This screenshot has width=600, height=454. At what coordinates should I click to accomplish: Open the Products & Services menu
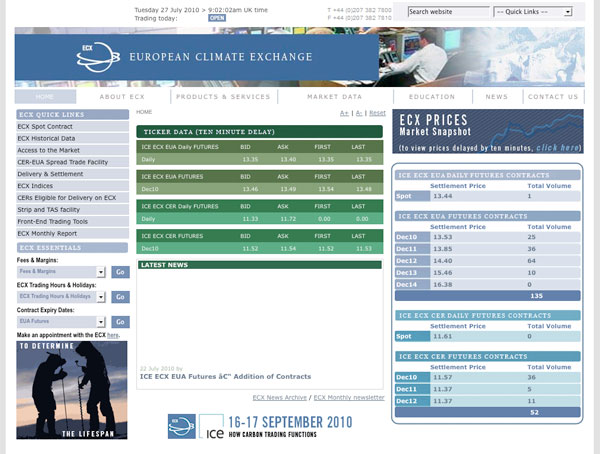(x=223, y=97)
